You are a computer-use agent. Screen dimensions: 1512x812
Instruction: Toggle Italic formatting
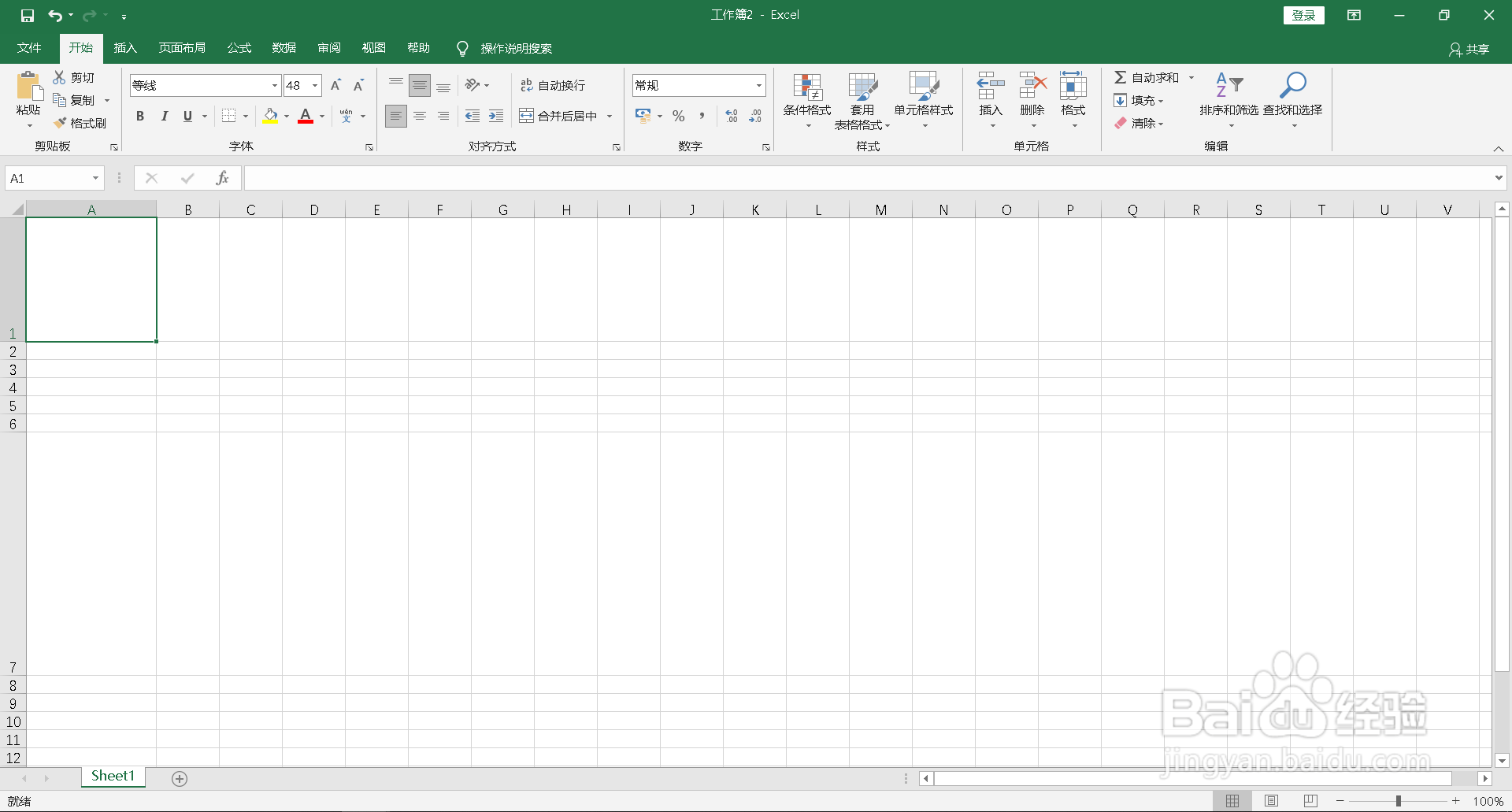pos(164,116)
